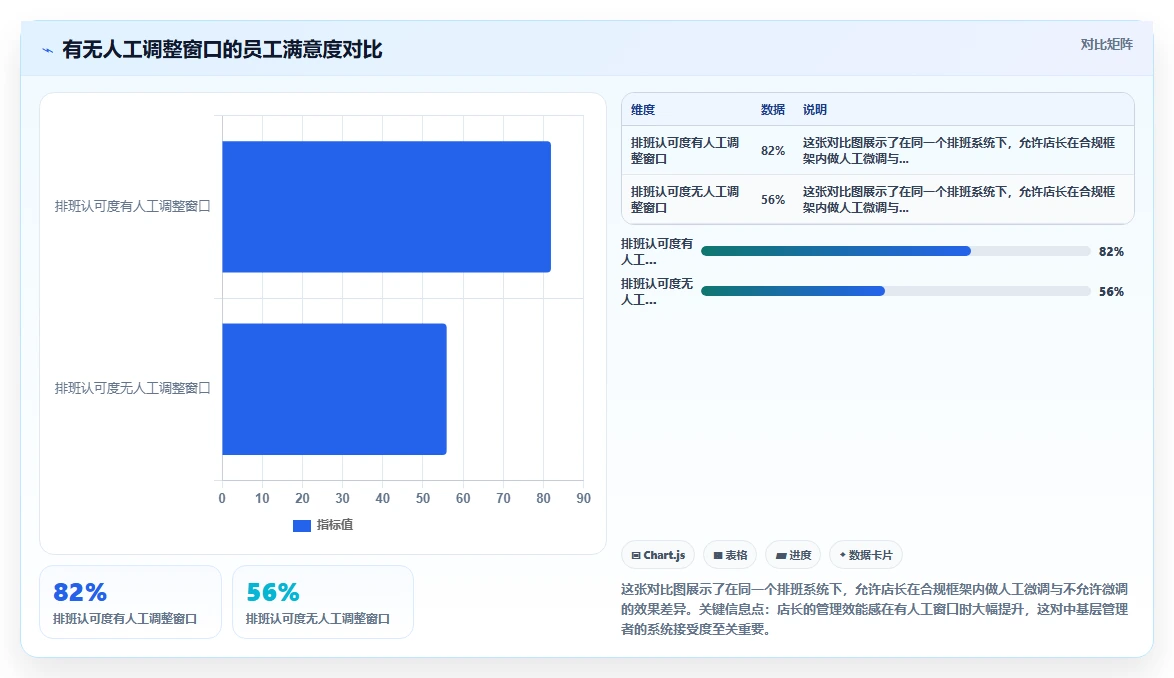Image resolution: width=1174 pixels, height=678 pixels.
Task: Open the 82% data card
Action: [x=130, y=602]
